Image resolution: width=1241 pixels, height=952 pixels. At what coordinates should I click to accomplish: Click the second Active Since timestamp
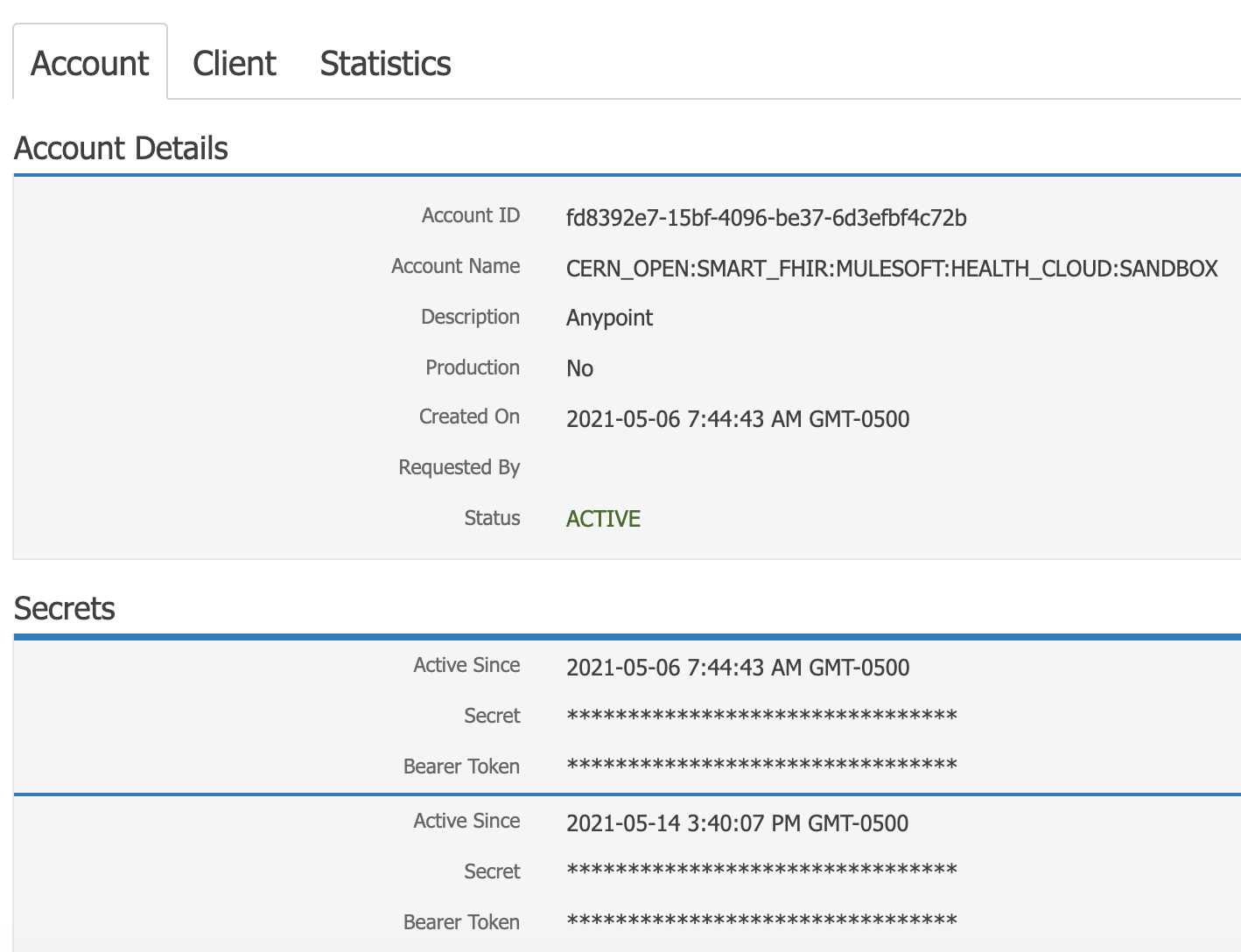pos(737,822)
